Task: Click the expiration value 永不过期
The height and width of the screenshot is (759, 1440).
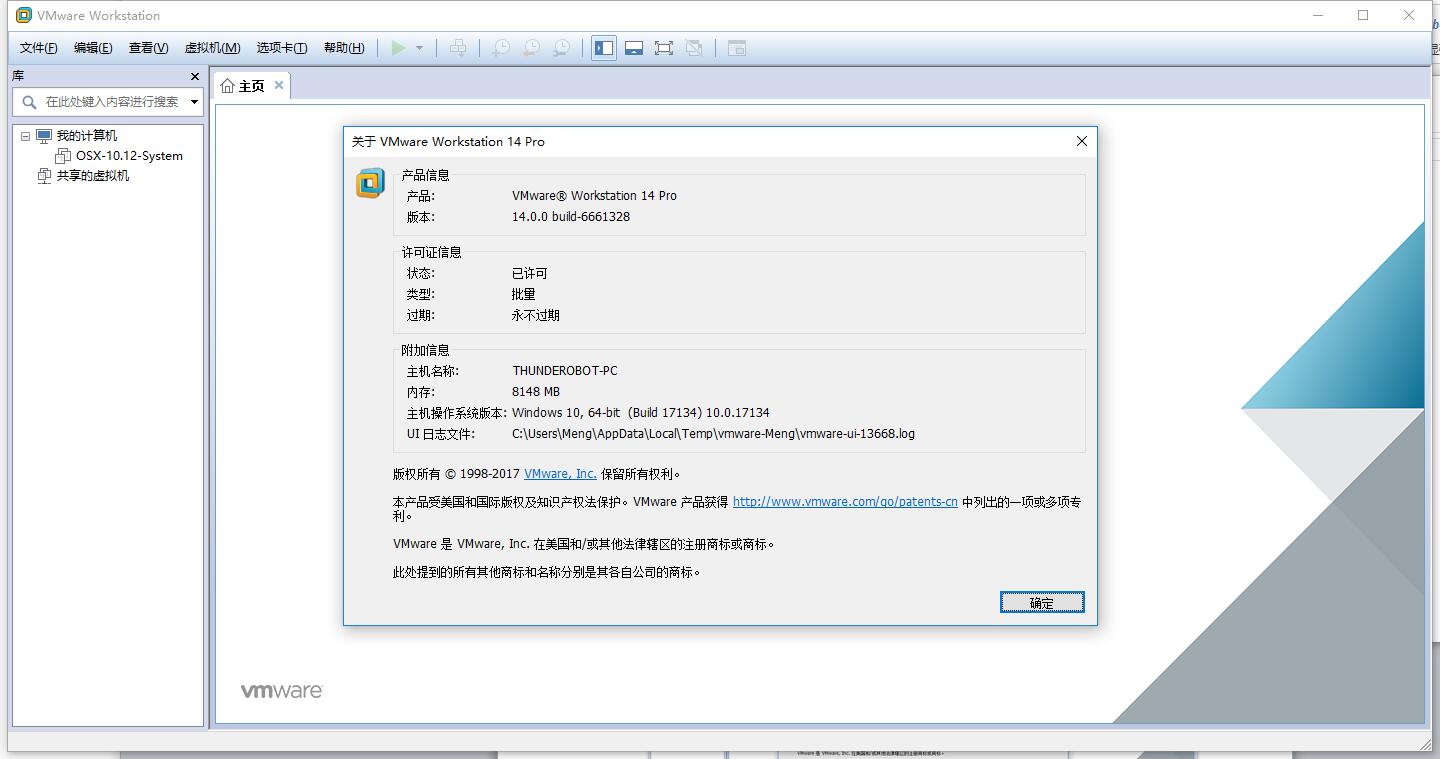Action: pos(536,315)
